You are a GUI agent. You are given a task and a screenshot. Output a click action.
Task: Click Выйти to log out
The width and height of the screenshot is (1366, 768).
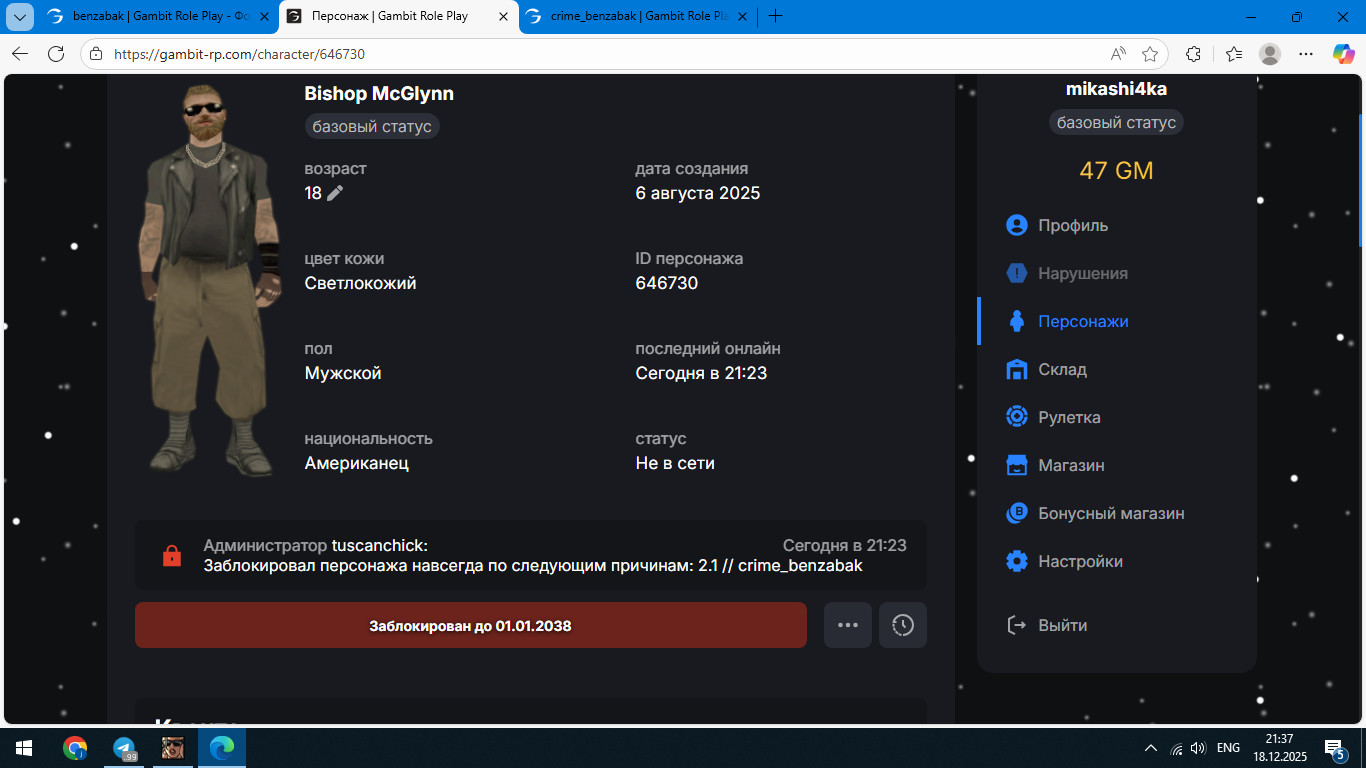tap(1062, 625)
